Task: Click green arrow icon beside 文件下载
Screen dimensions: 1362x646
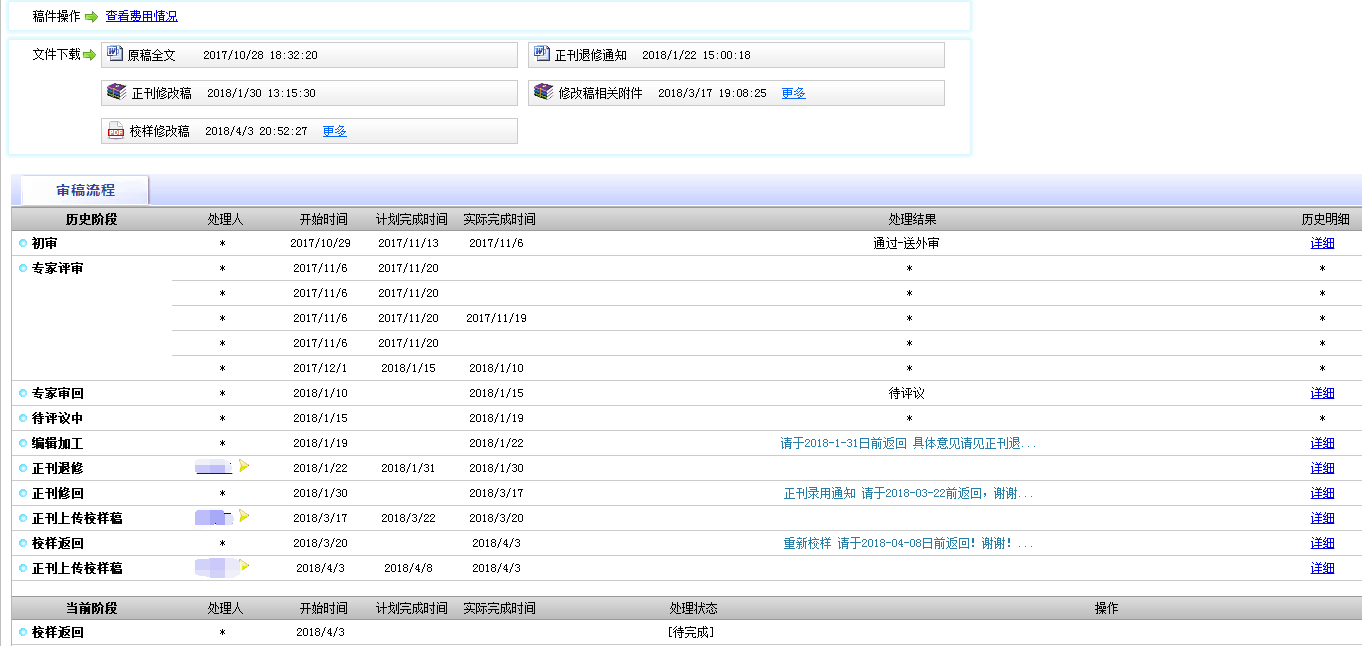Action: tap(89, 54)
